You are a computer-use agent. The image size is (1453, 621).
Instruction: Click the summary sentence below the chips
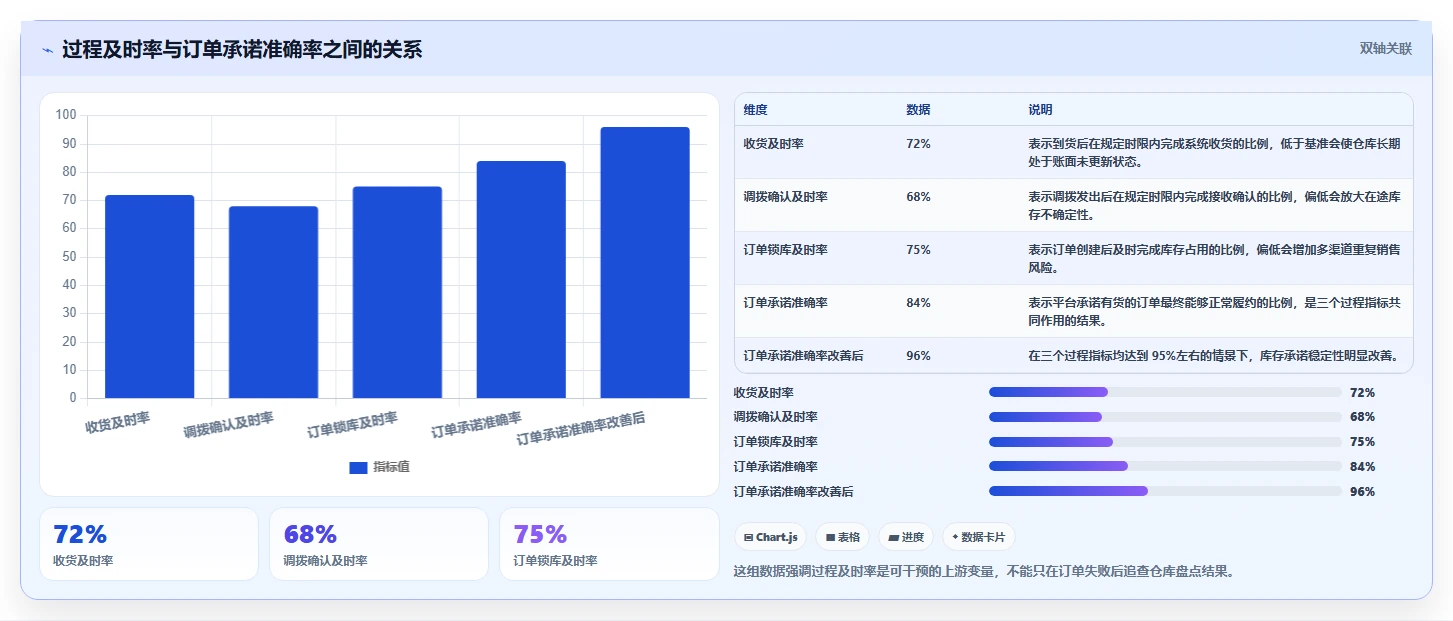pyautogui.click(x=984, y=572)
